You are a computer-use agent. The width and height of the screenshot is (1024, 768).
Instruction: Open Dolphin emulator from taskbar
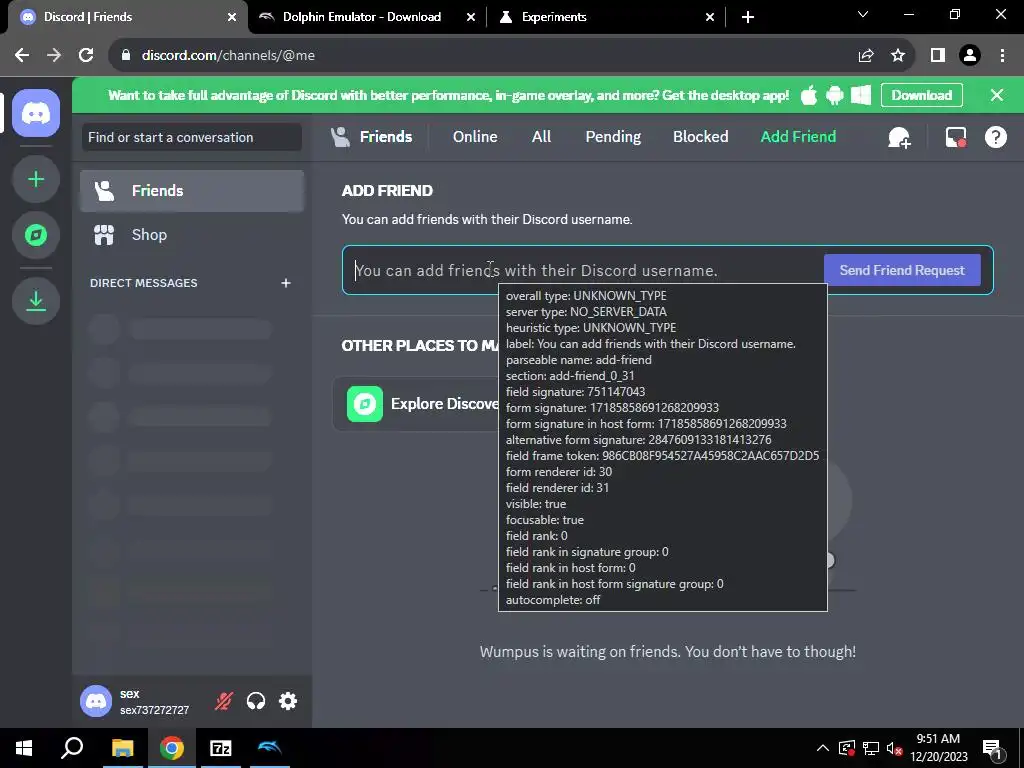tap(270, 748)
